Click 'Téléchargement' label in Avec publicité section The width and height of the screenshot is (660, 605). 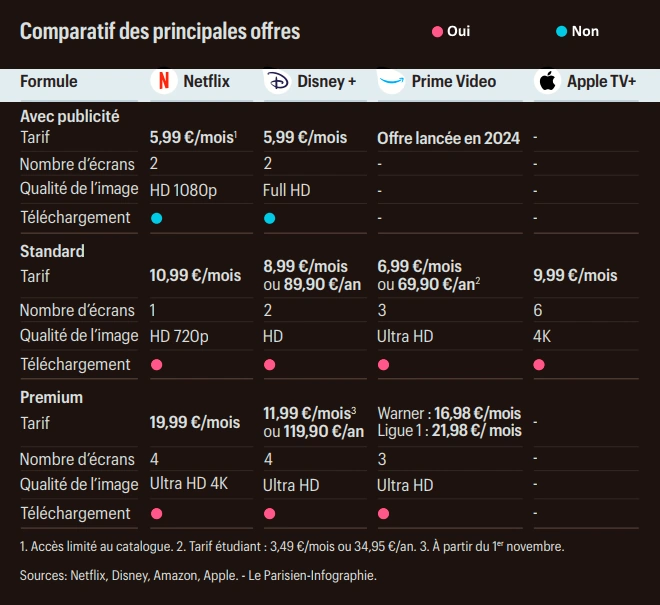click(x=75, y=218)
